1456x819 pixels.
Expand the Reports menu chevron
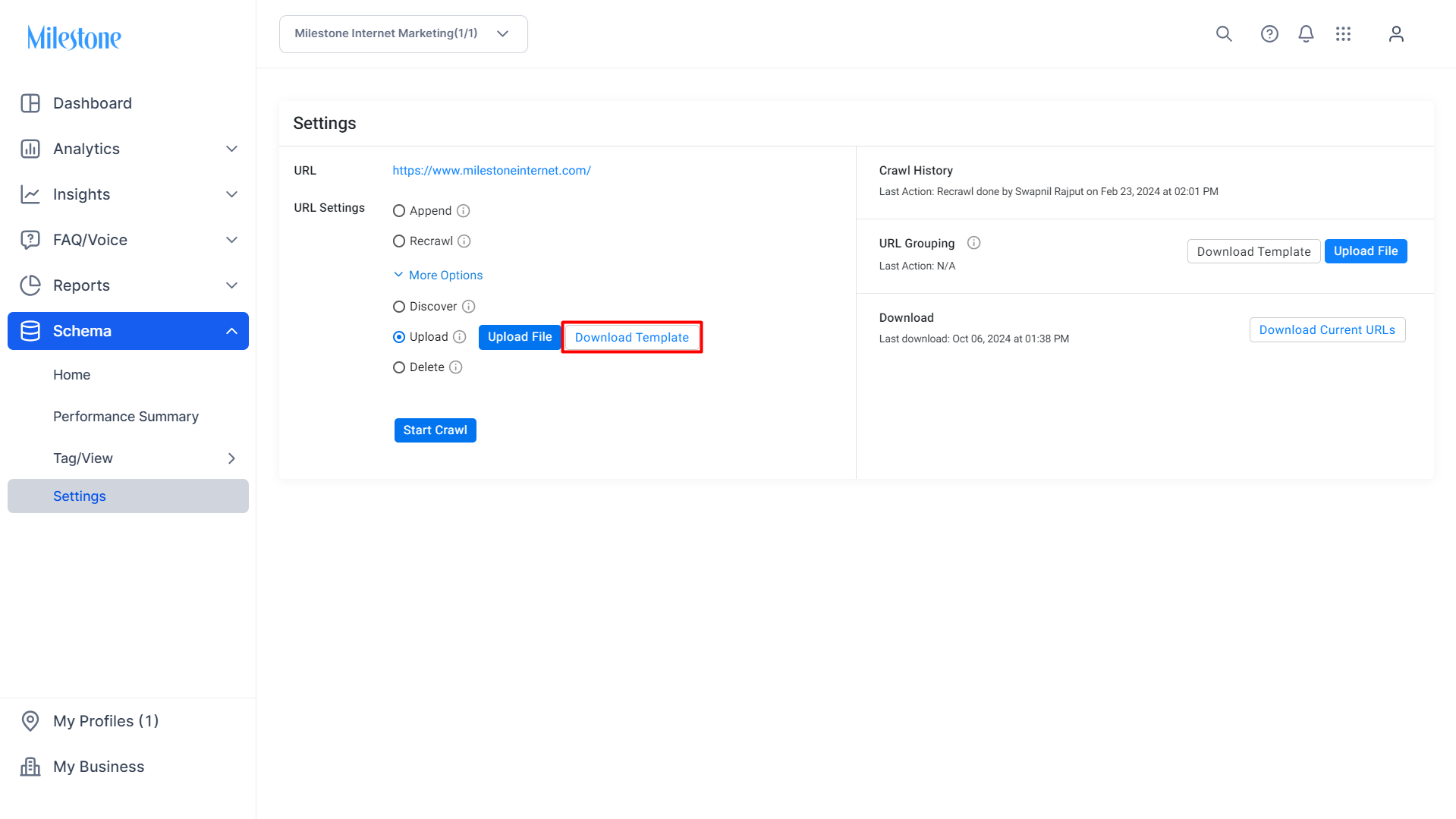[x=232, y=285]
